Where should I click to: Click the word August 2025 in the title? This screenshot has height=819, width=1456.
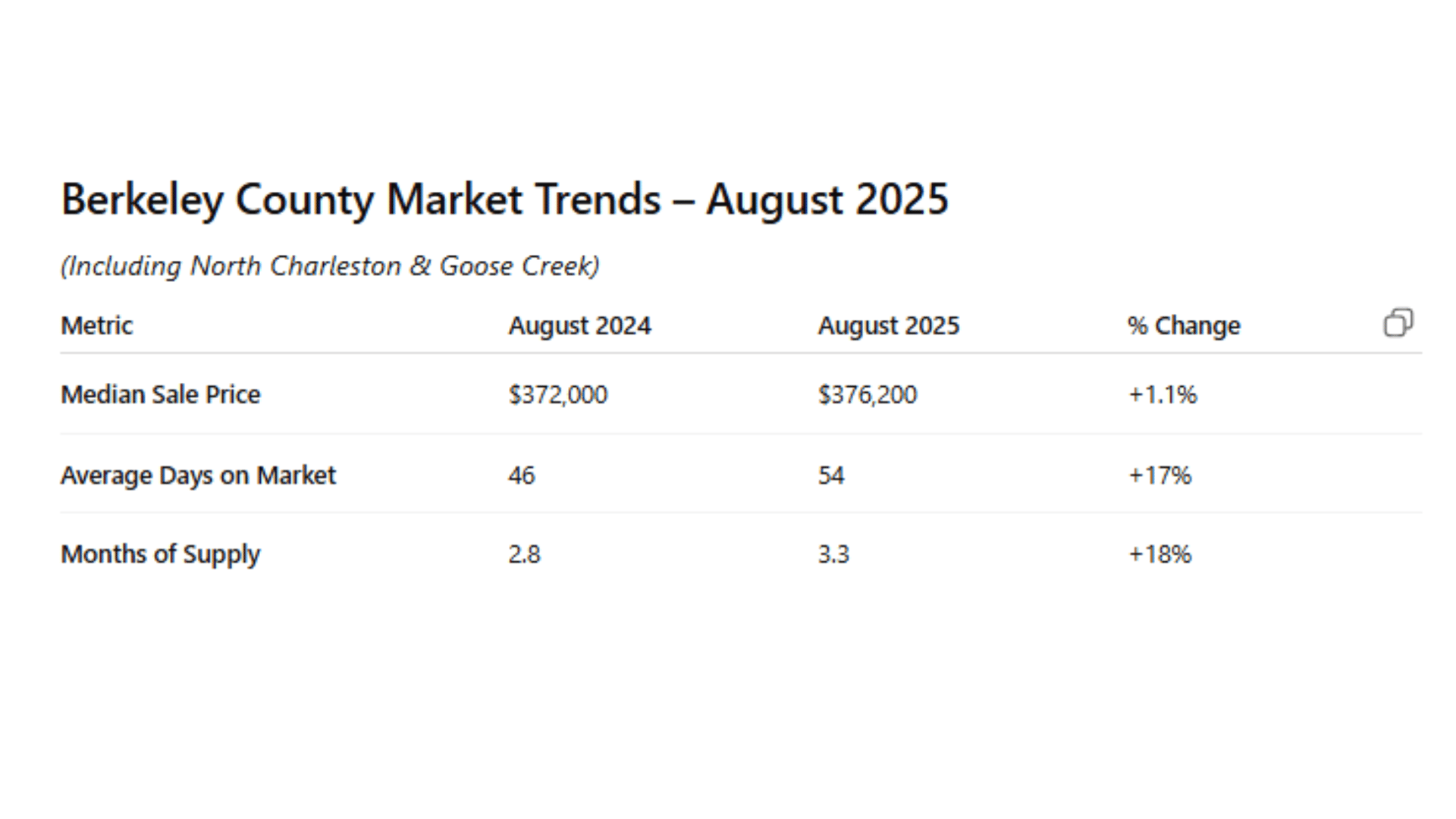pyautogui.click(x=827, y=199)
